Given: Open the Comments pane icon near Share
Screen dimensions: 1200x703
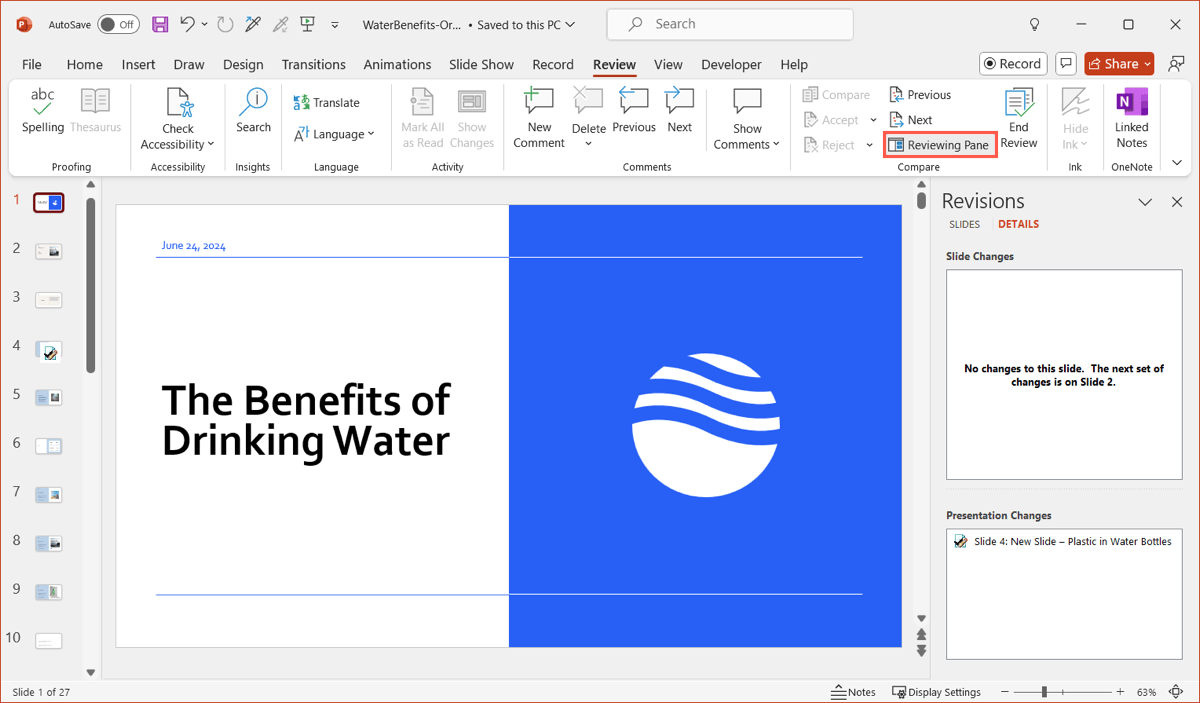Looking at the screenshot, I should (x=1066, y=64).
